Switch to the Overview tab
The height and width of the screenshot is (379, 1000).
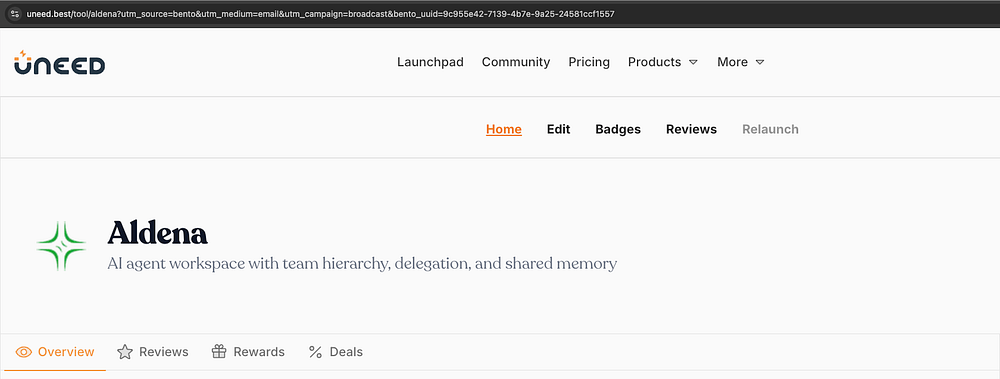pos(55,352)
